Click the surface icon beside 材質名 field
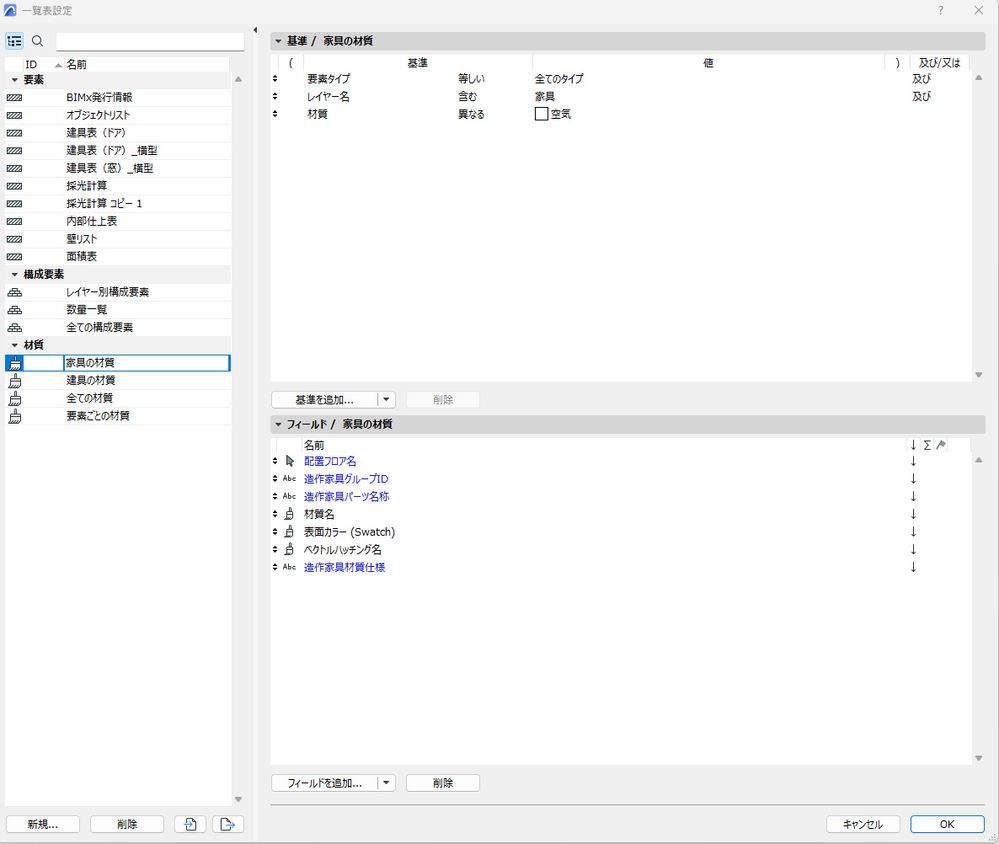999x844 pixels. 289,514
